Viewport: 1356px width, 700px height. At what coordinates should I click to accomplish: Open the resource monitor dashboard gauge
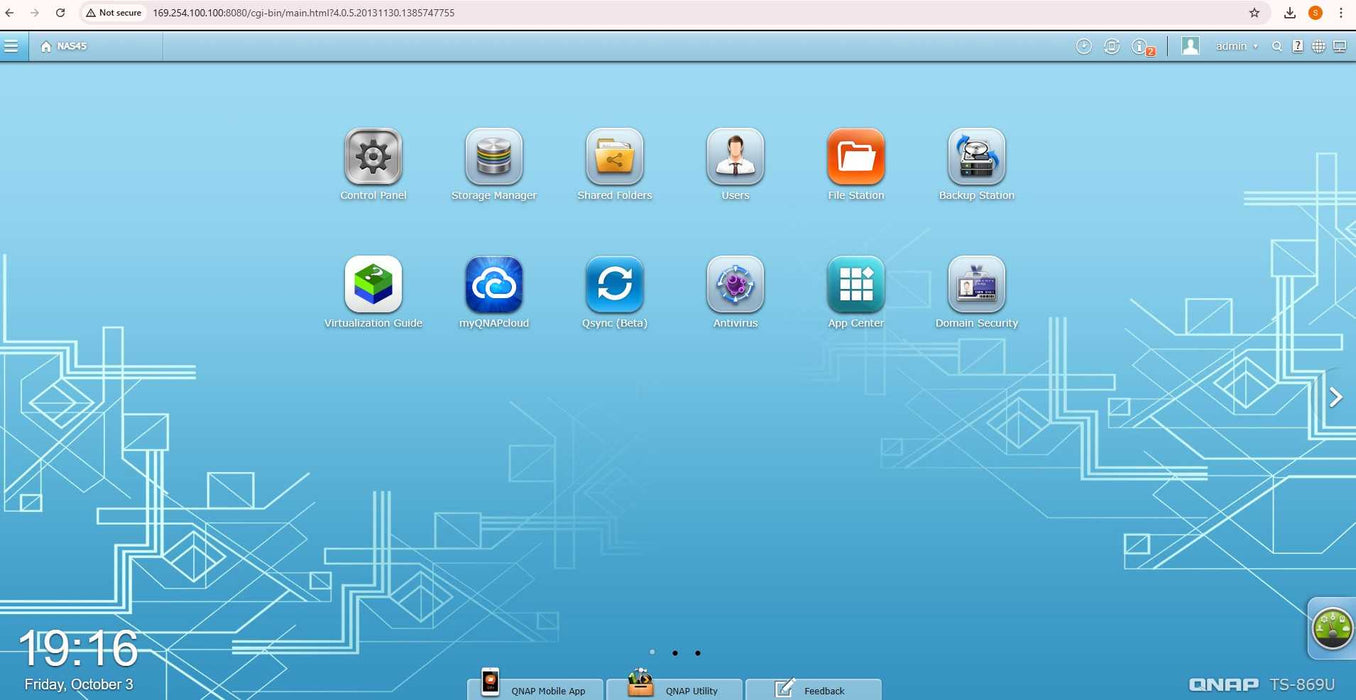point(1332,629)
